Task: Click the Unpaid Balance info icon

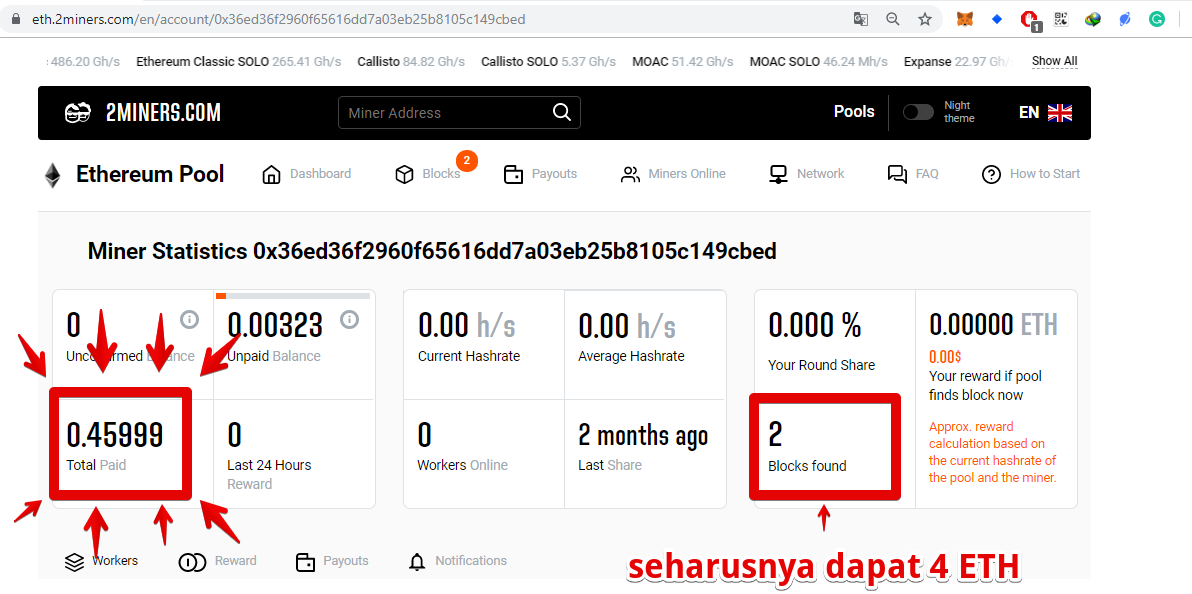Action: (349, 319)
